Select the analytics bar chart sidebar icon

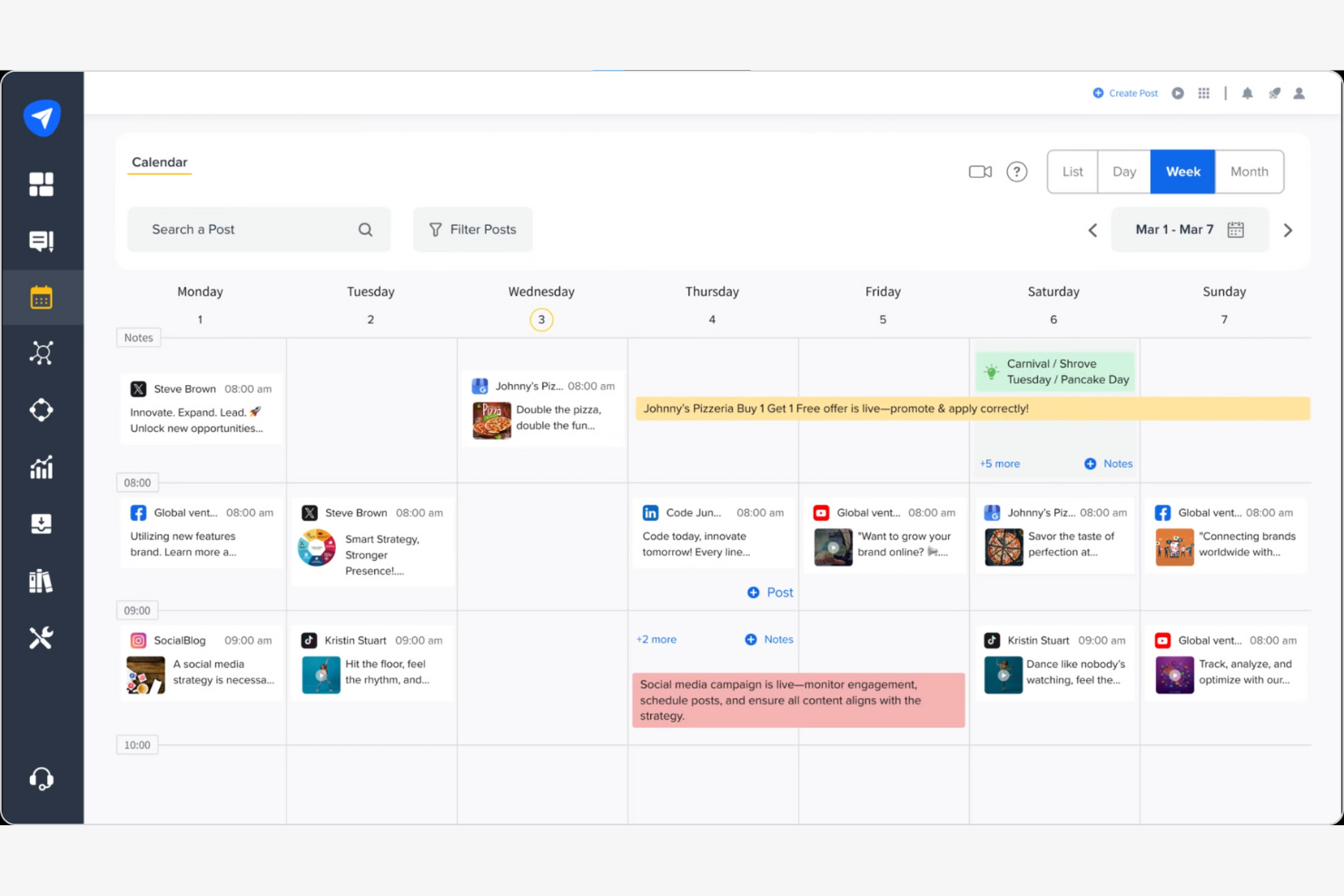[42, 467]
